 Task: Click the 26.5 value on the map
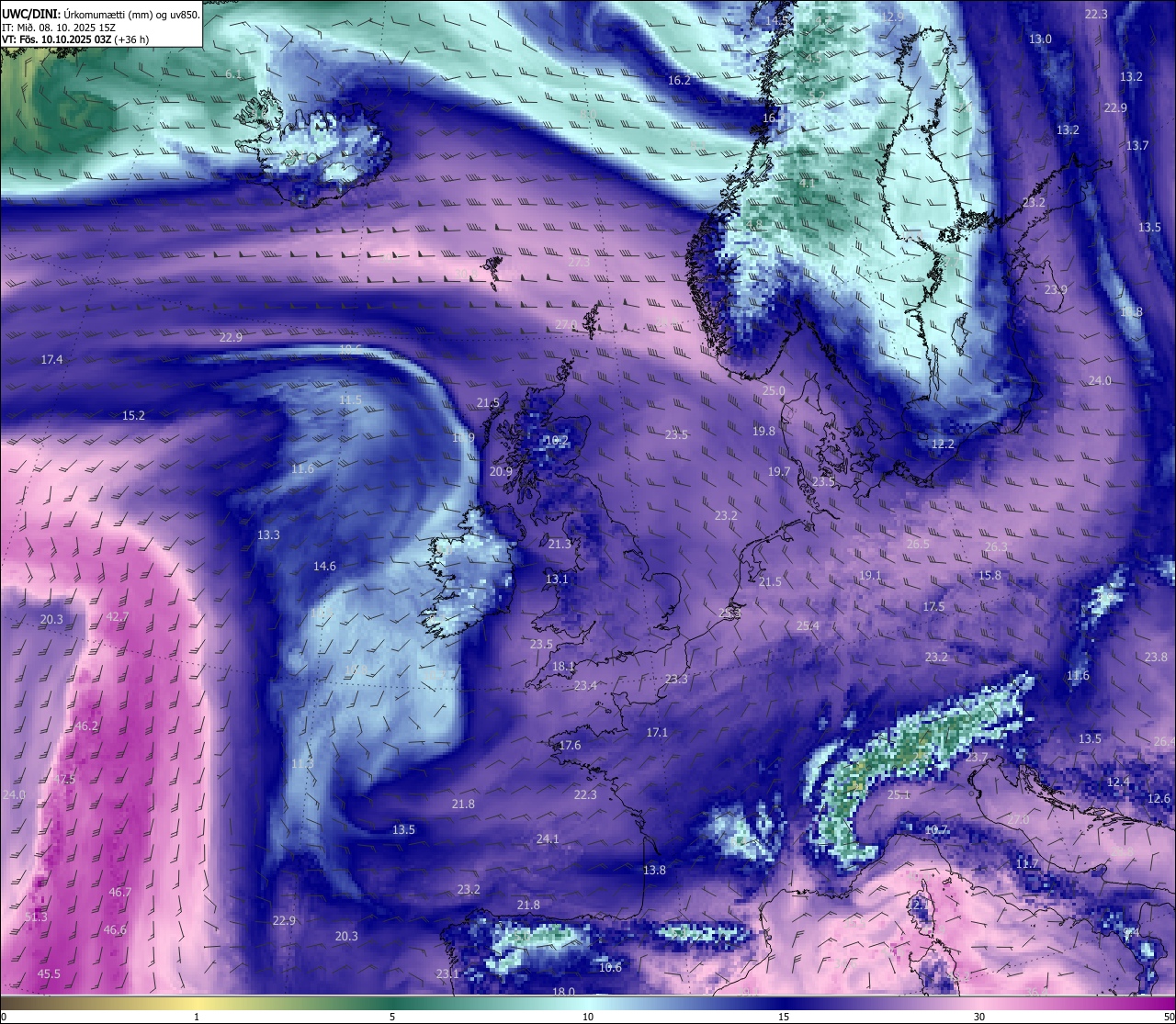click(x=918, y=544)
